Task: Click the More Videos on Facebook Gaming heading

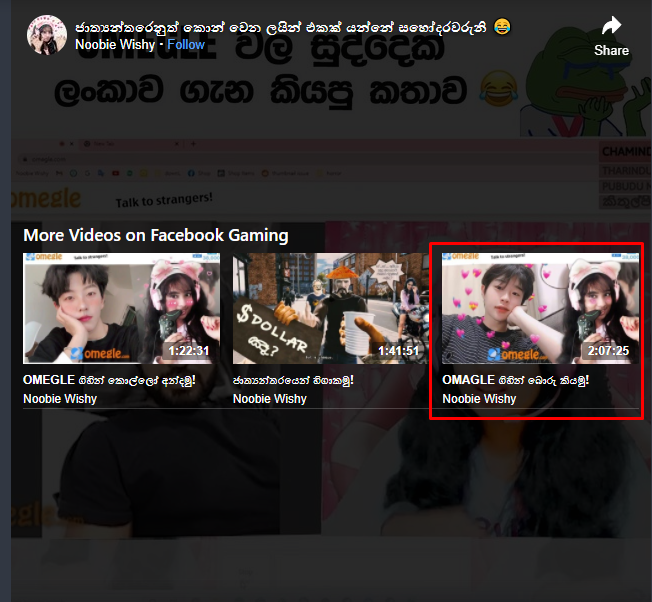Action: (x=156, y=235)
